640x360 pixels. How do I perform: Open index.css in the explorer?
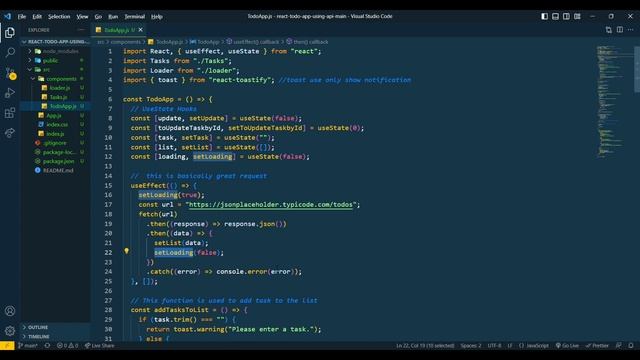[56, 124]
